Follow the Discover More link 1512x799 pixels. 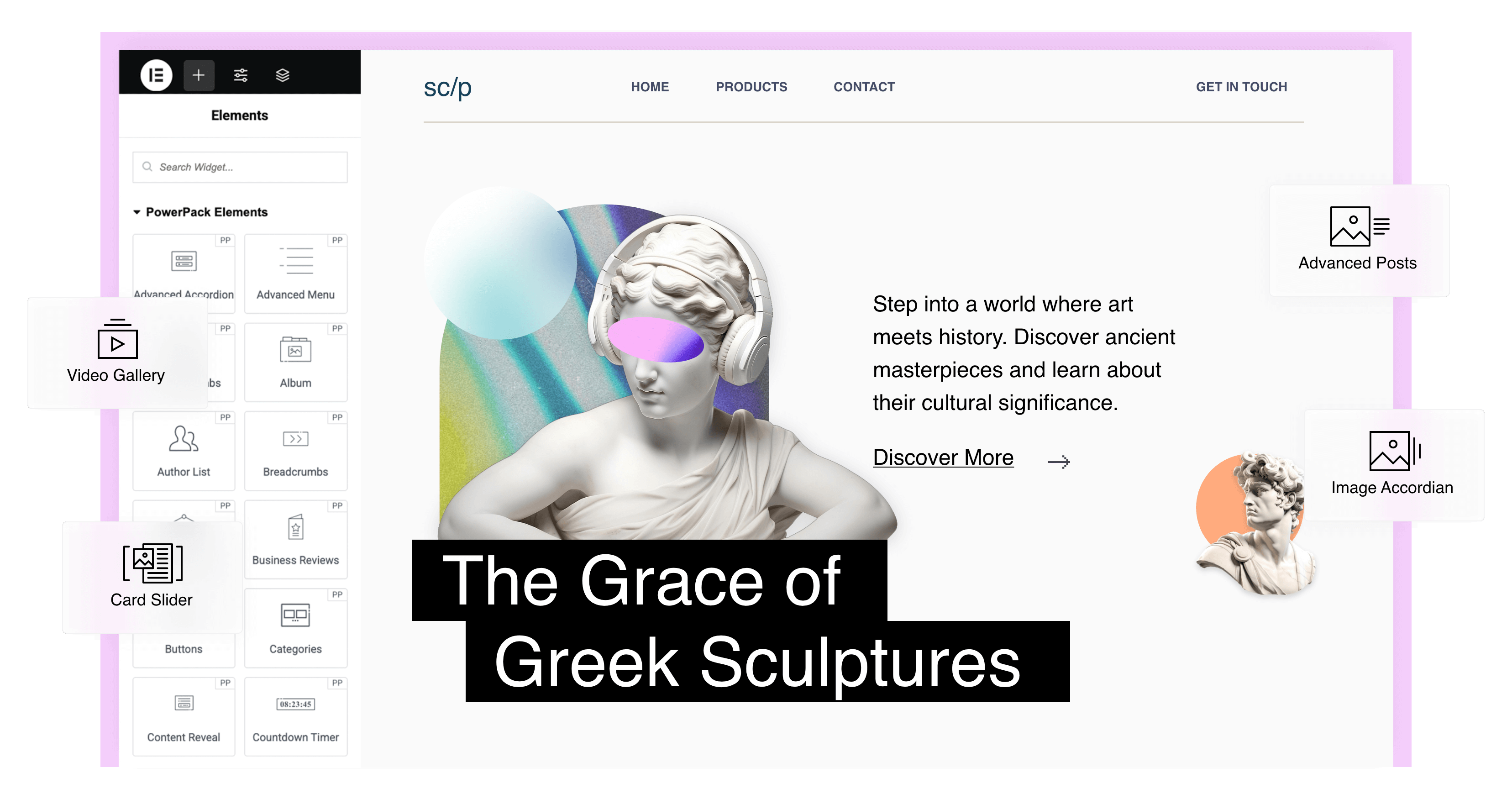pos(943,457)
